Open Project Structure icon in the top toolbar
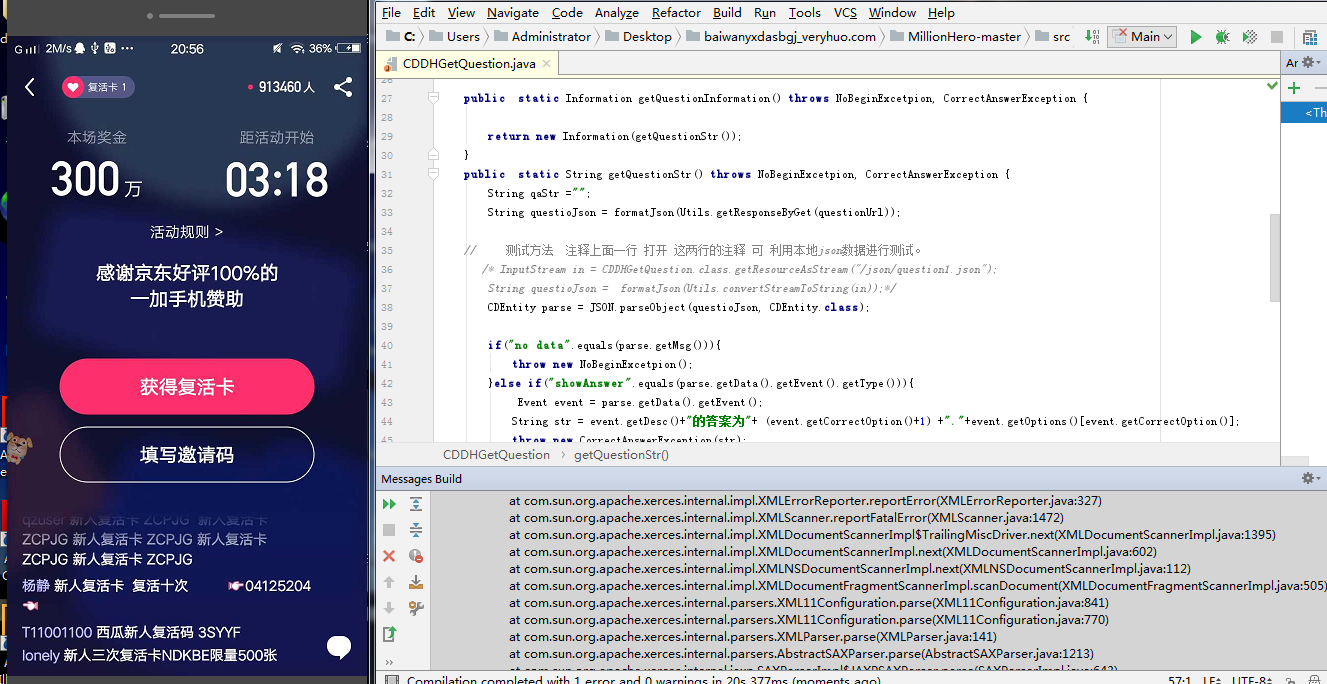The width and height of the screenshot is (1327, 684). coord(1310,37)
